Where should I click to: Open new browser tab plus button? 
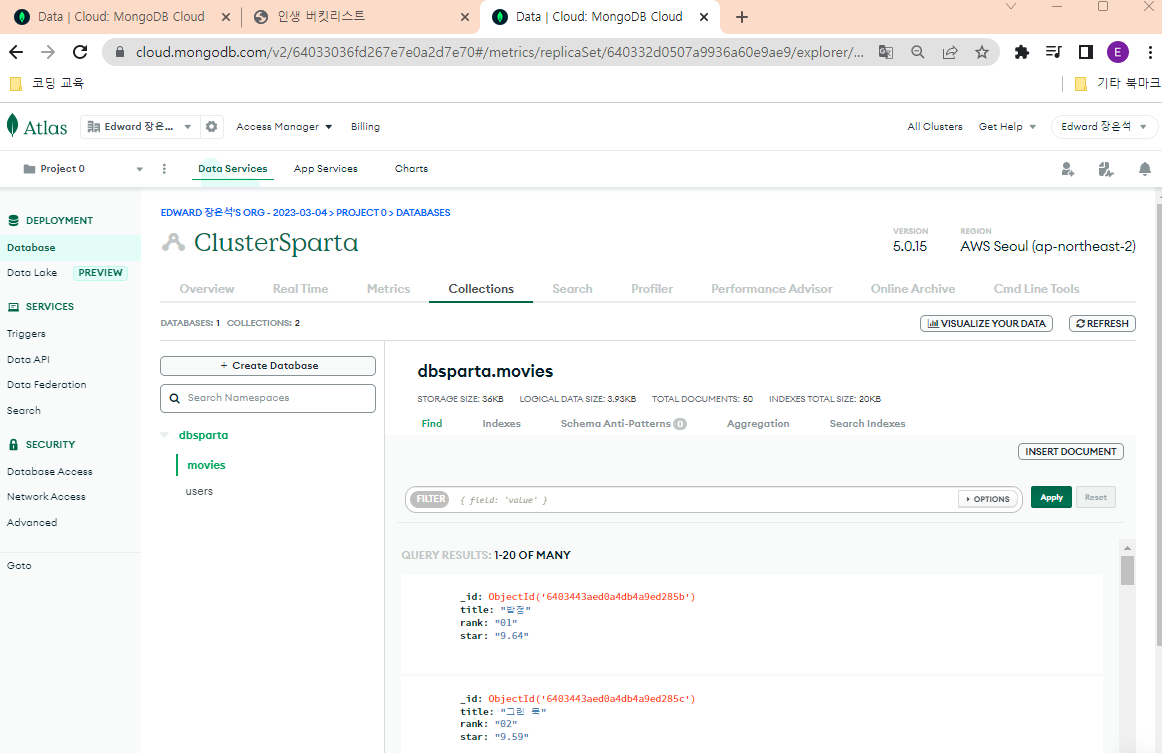[742, 17]
